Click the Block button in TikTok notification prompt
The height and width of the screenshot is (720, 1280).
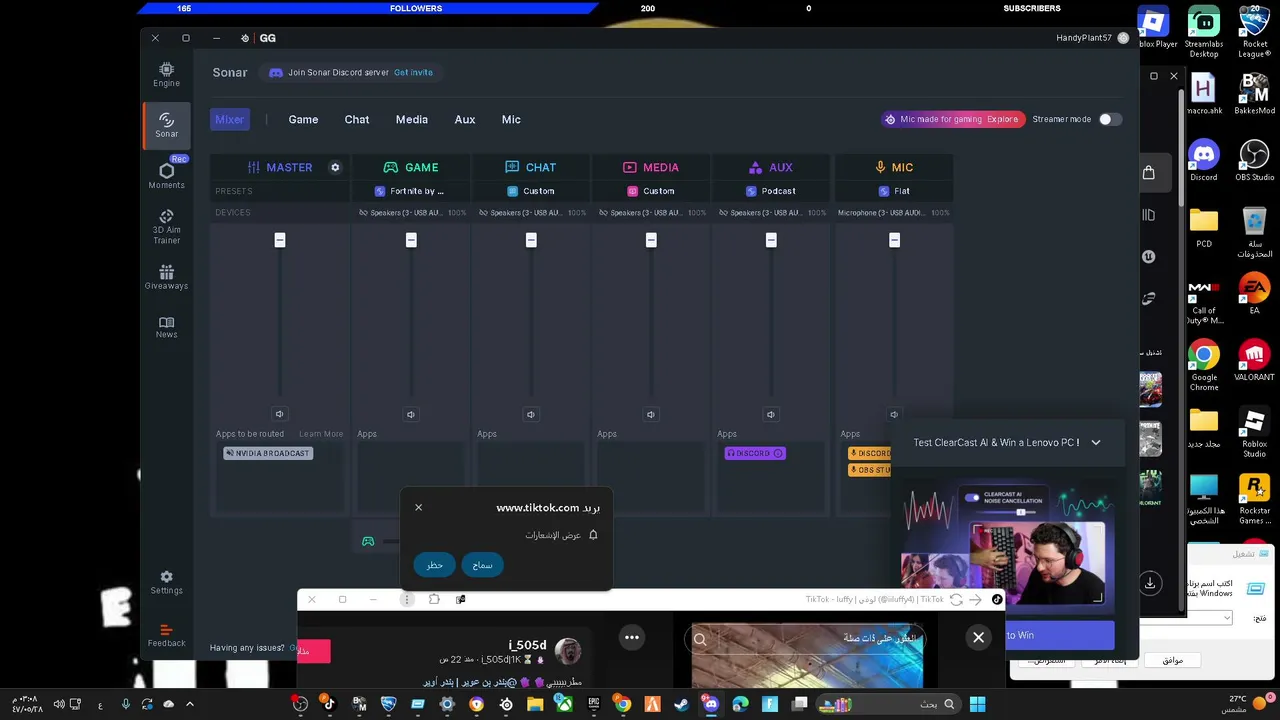click(x=434, y=565)
